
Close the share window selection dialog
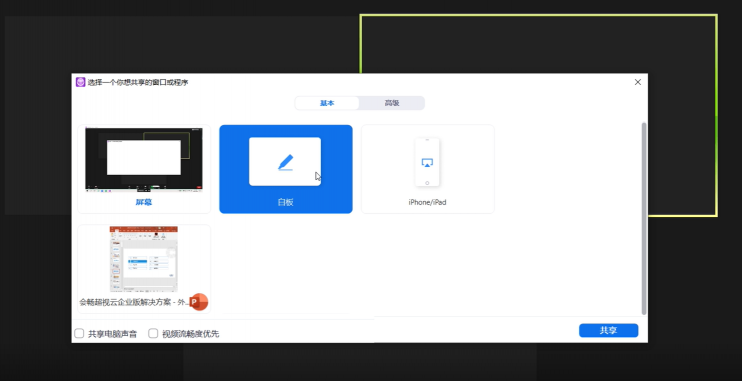coord(638,82)
